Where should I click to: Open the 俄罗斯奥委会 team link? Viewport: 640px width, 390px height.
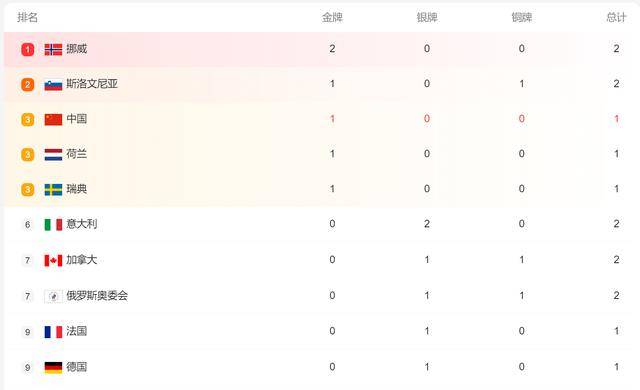[97, 296]
